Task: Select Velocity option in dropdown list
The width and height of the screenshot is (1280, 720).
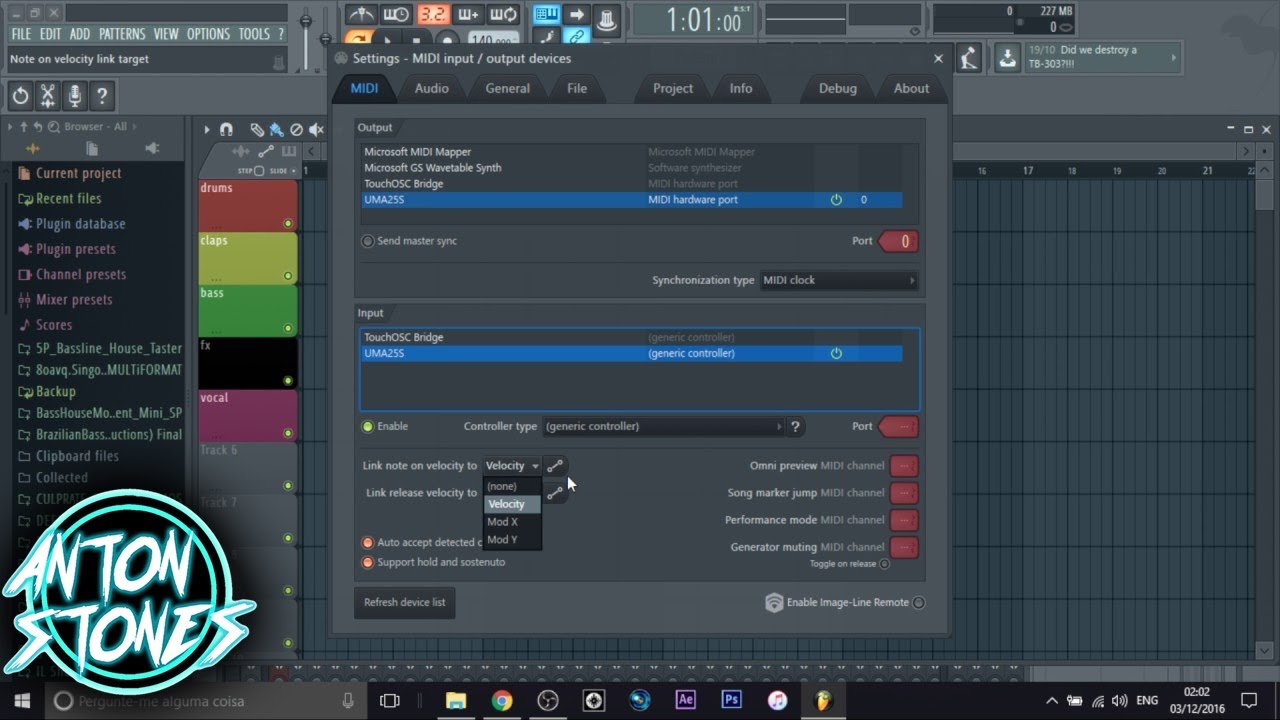Action: click(512, 504)
